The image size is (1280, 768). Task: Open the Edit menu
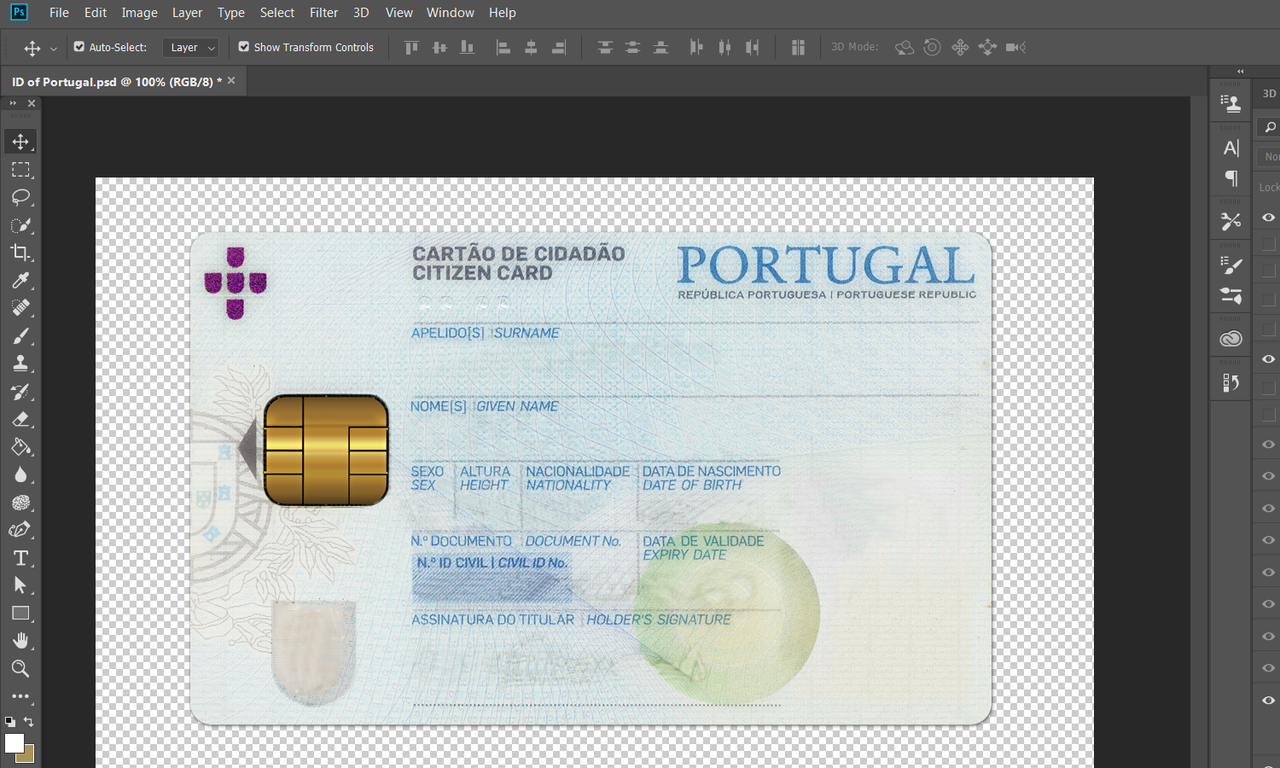coord(95,13)
